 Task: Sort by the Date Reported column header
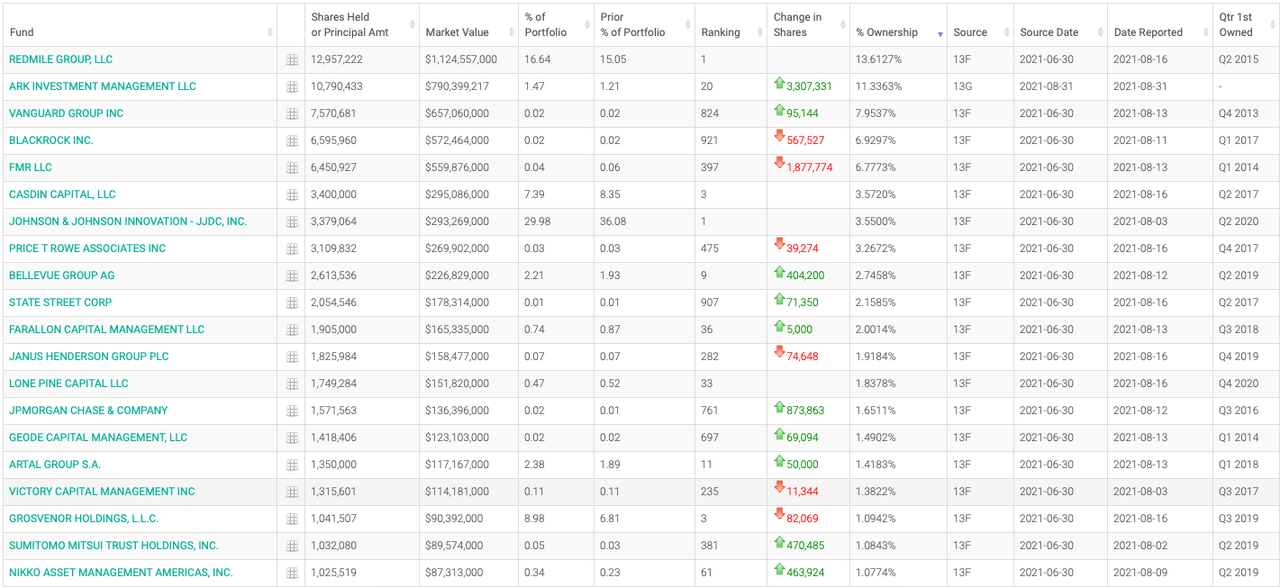[1148, 33]
